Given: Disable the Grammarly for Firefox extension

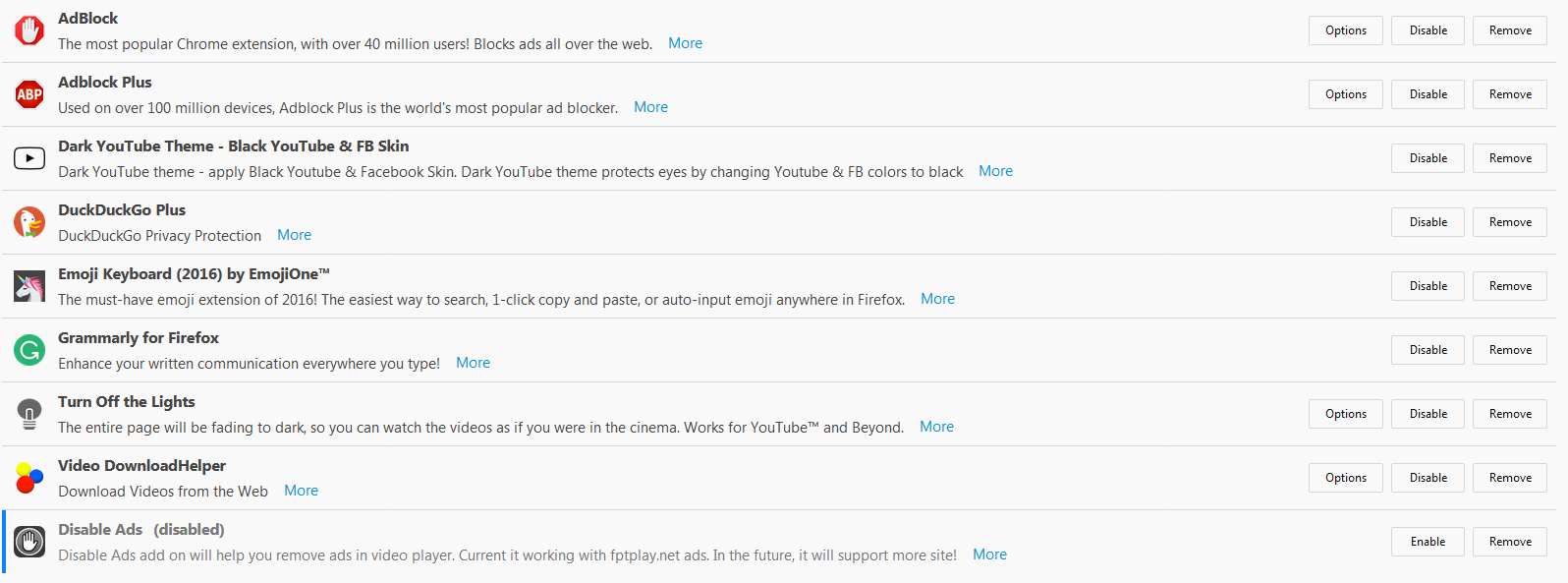Looking at the screenshot, I should [1428, 350].
